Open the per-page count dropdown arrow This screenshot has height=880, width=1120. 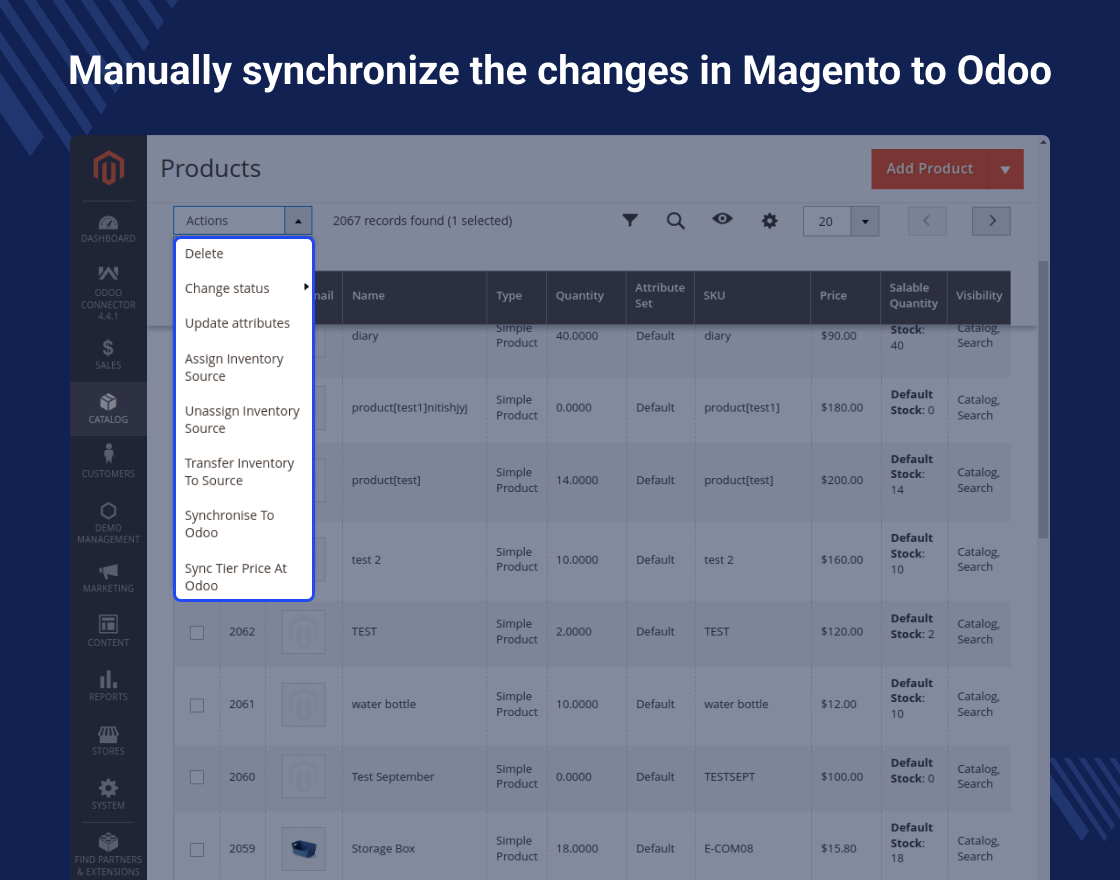click(x=865, y=221)
